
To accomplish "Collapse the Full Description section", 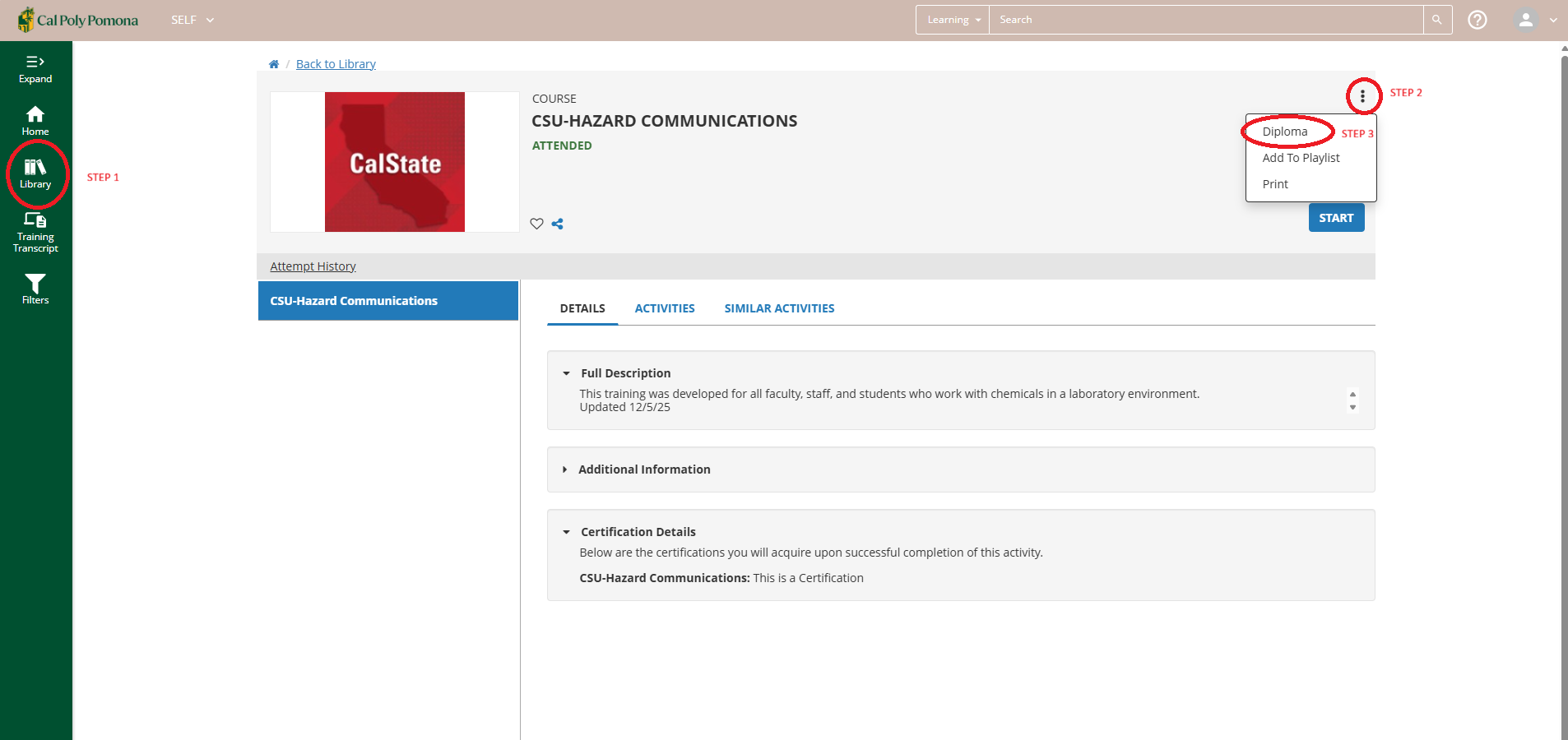I will [x=566, y=372].
